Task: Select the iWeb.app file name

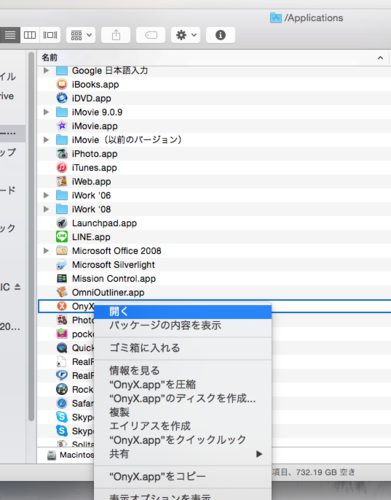Action: (91, 182)
